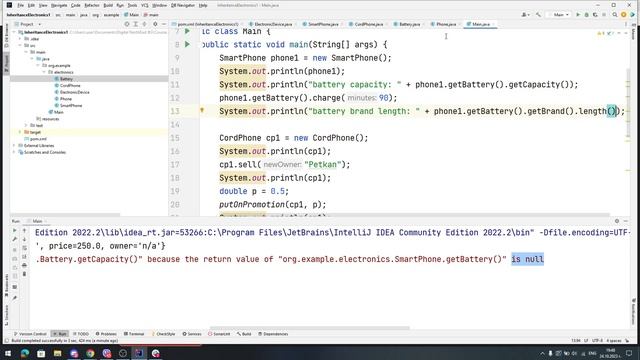Expand the test folder in project tree
Image resolution: width=640 pixels, height=360 pixels.
[x=27, y=125]
